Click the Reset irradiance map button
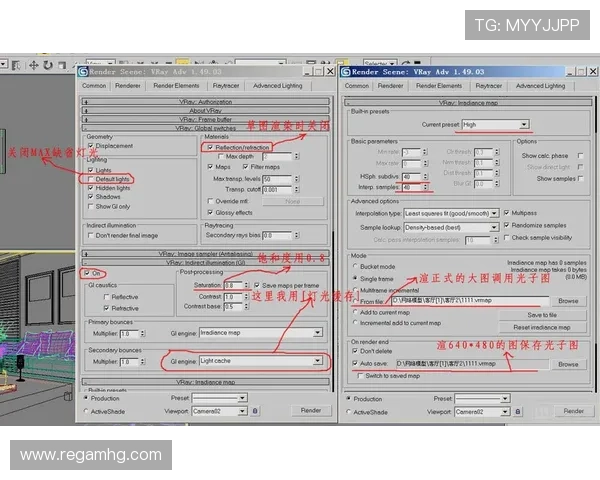Image resolution: width=600 pixels, height=480 pixels. (542, 327)
